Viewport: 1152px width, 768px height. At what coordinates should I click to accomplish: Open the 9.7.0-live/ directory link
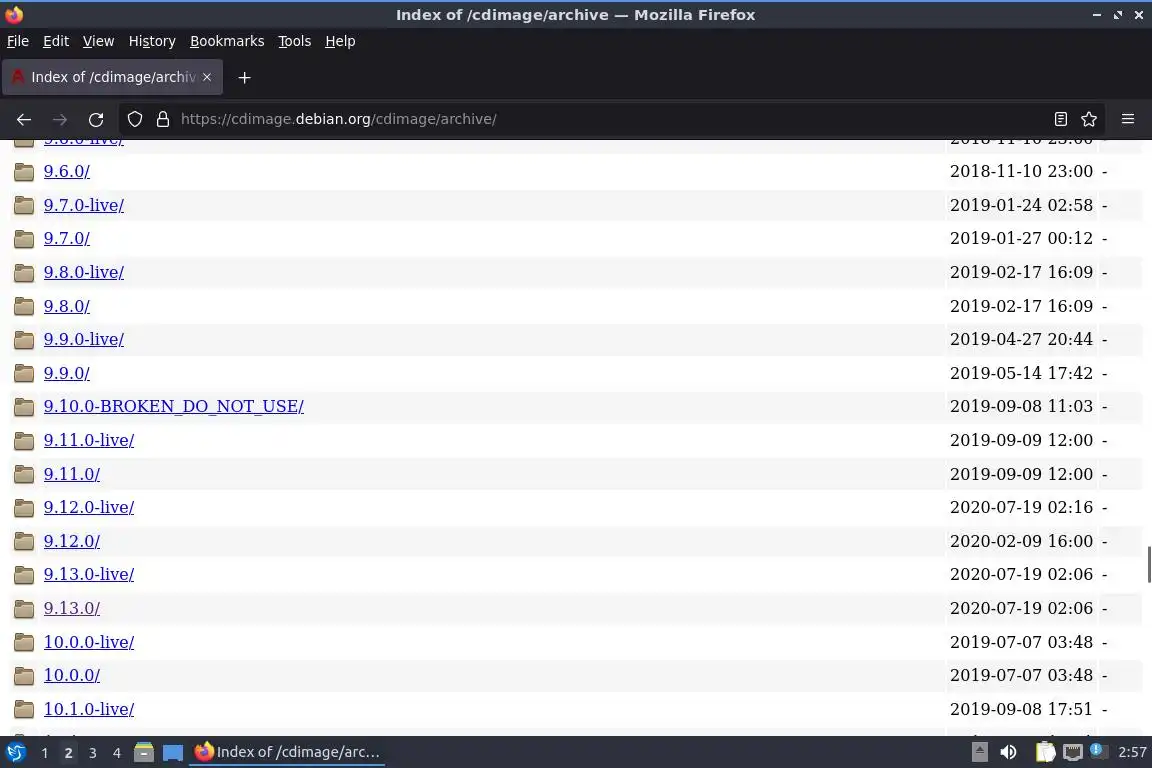click(84, 205)
